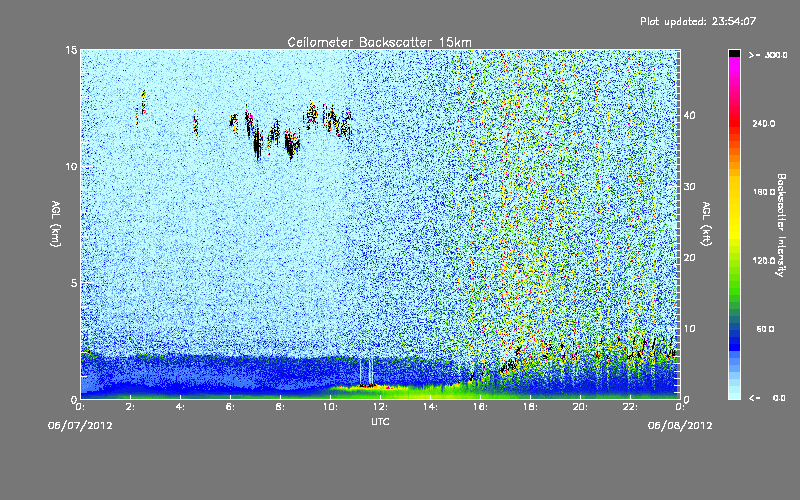800x500 pixels.
Task: Click the black top segment of the colorbar
Action: pyautogui.click(x=734, y=53)
